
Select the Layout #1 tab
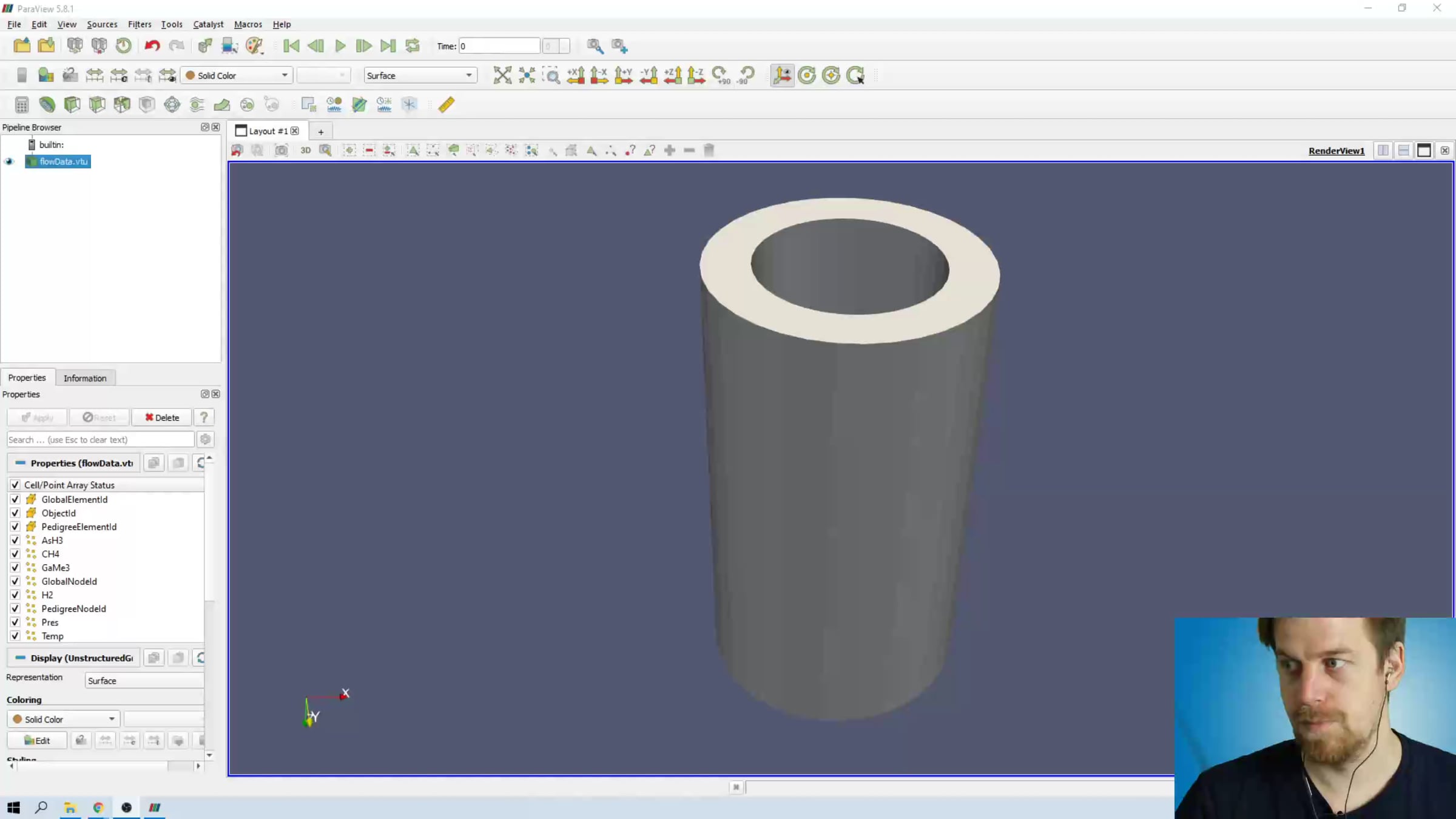(x=268, y=131)
